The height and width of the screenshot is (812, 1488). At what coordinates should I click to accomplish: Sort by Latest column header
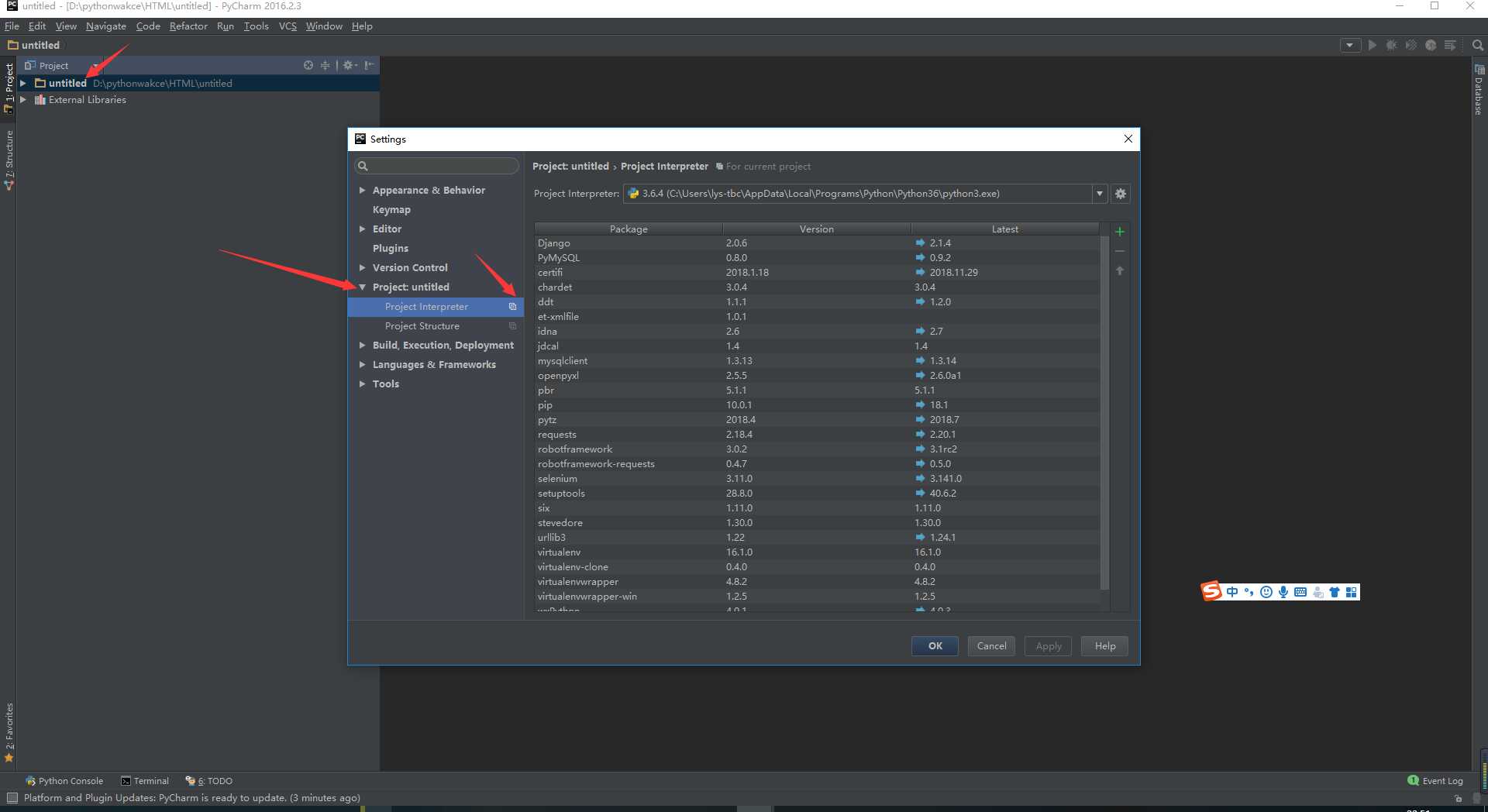1005,229
